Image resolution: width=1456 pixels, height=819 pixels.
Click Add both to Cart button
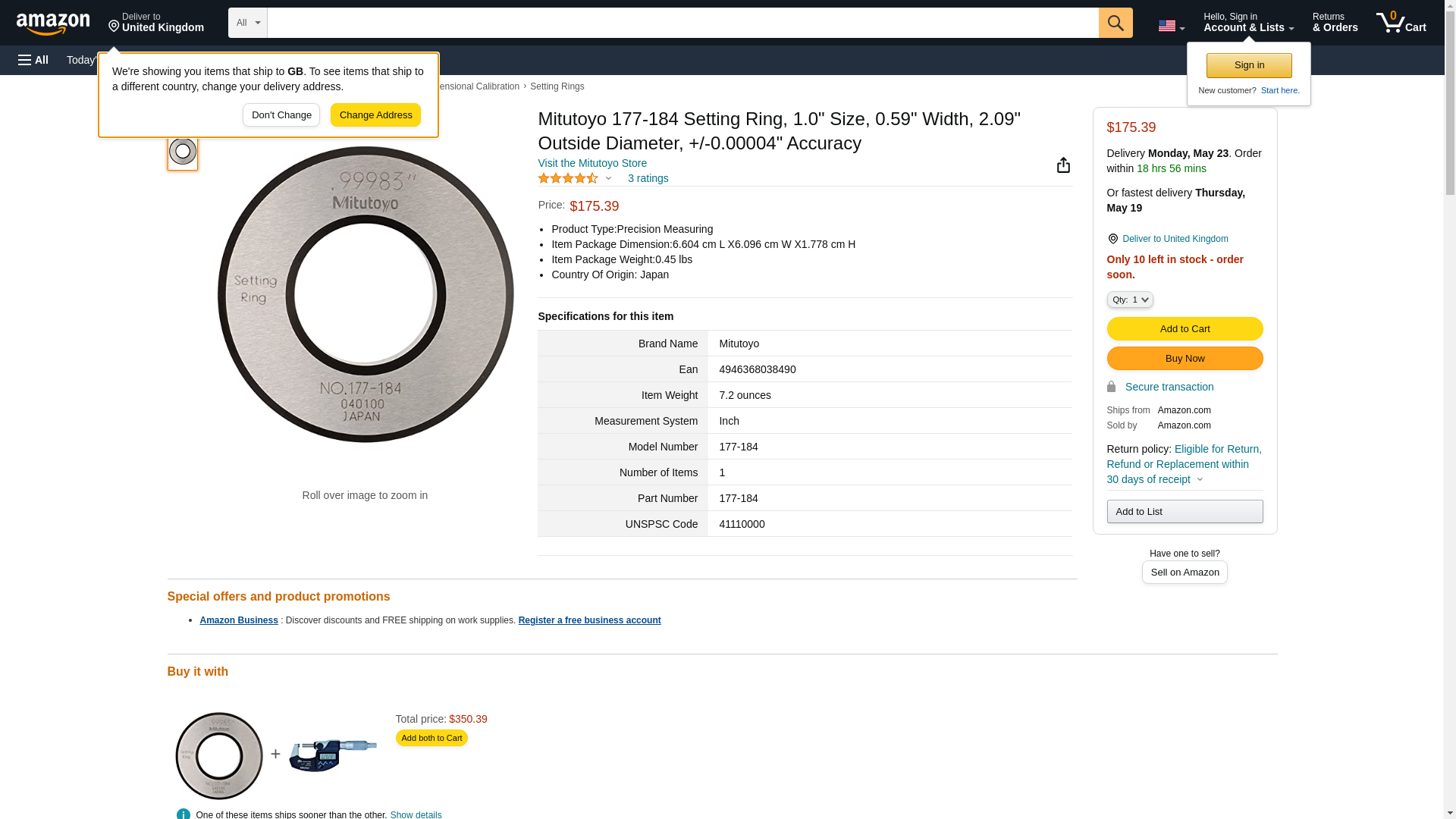431,738
